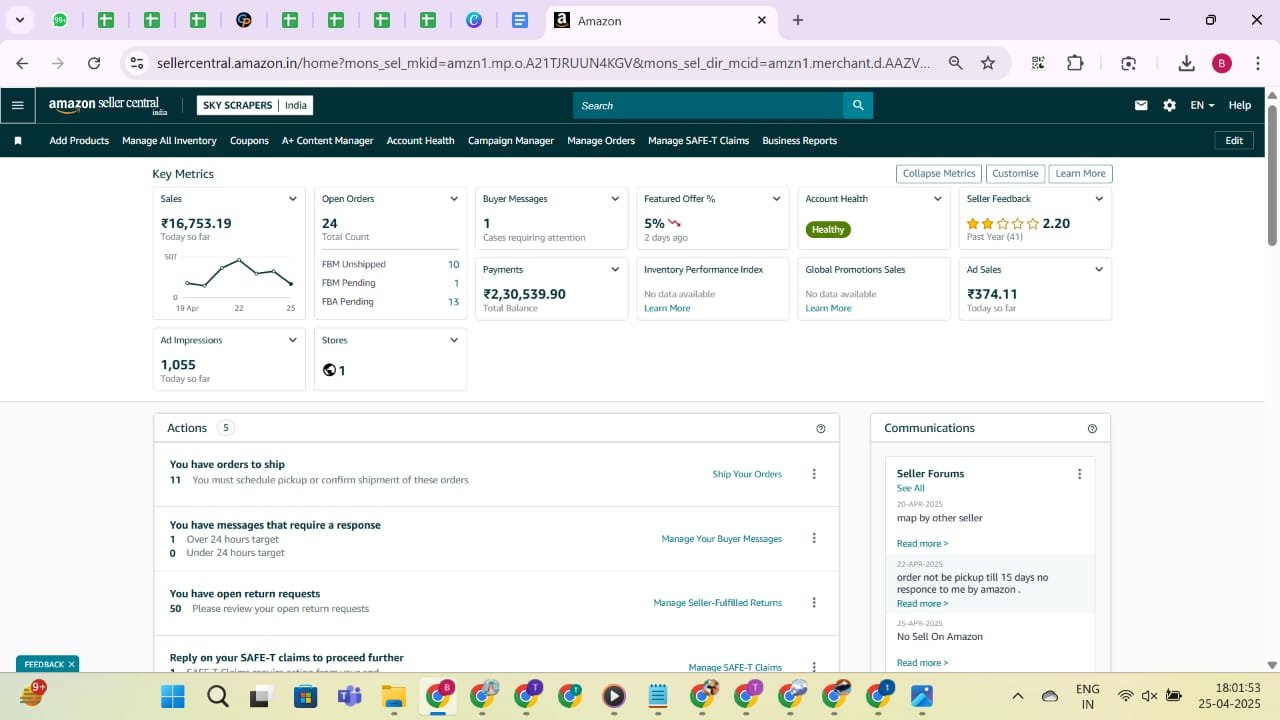Open the hamburger navigation menu
1280x720 pixels.
(17, 105)
